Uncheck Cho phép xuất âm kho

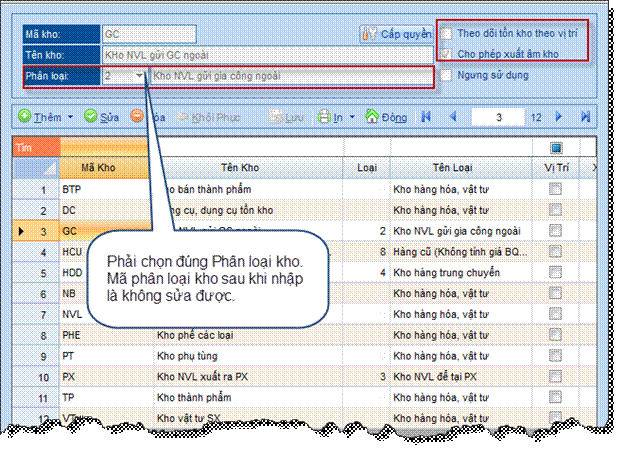[447, 52]
